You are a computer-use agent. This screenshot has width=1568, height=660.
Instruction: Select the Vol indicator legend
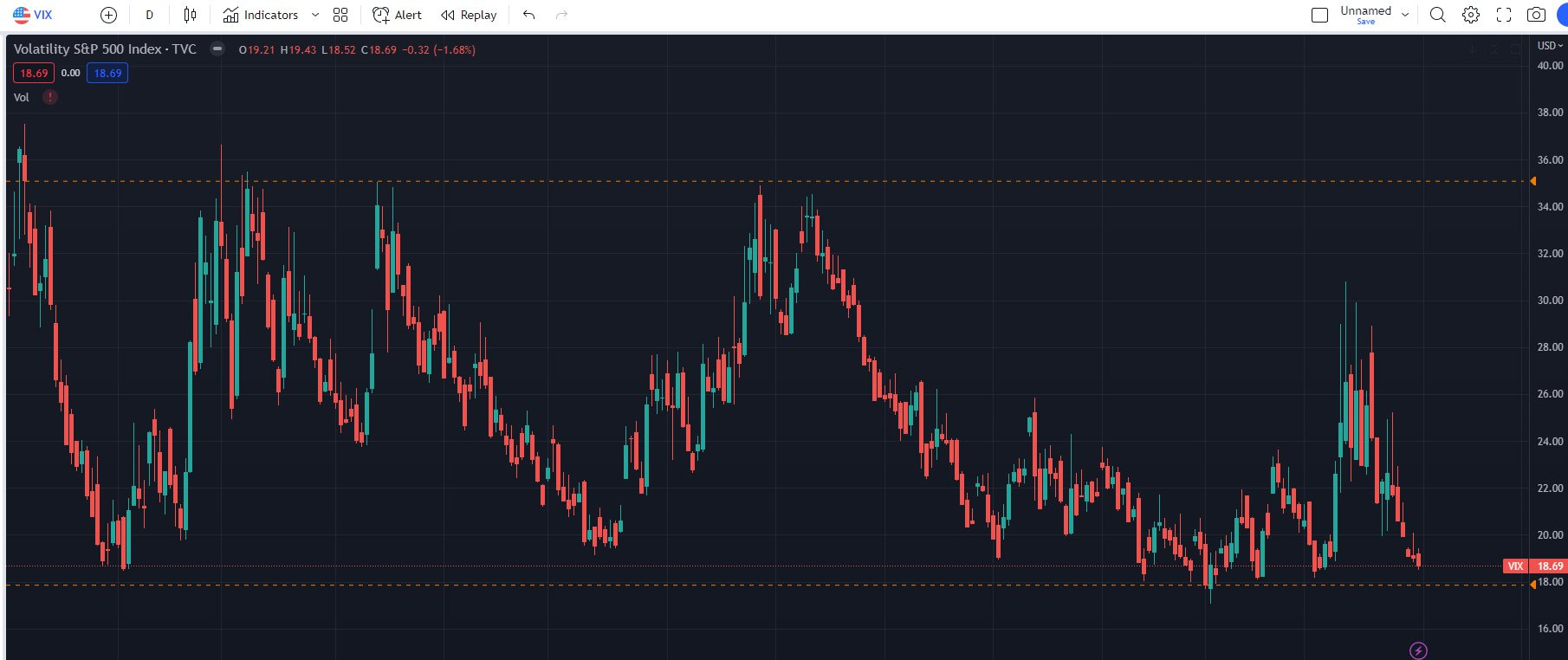click(x=22, y=97)
